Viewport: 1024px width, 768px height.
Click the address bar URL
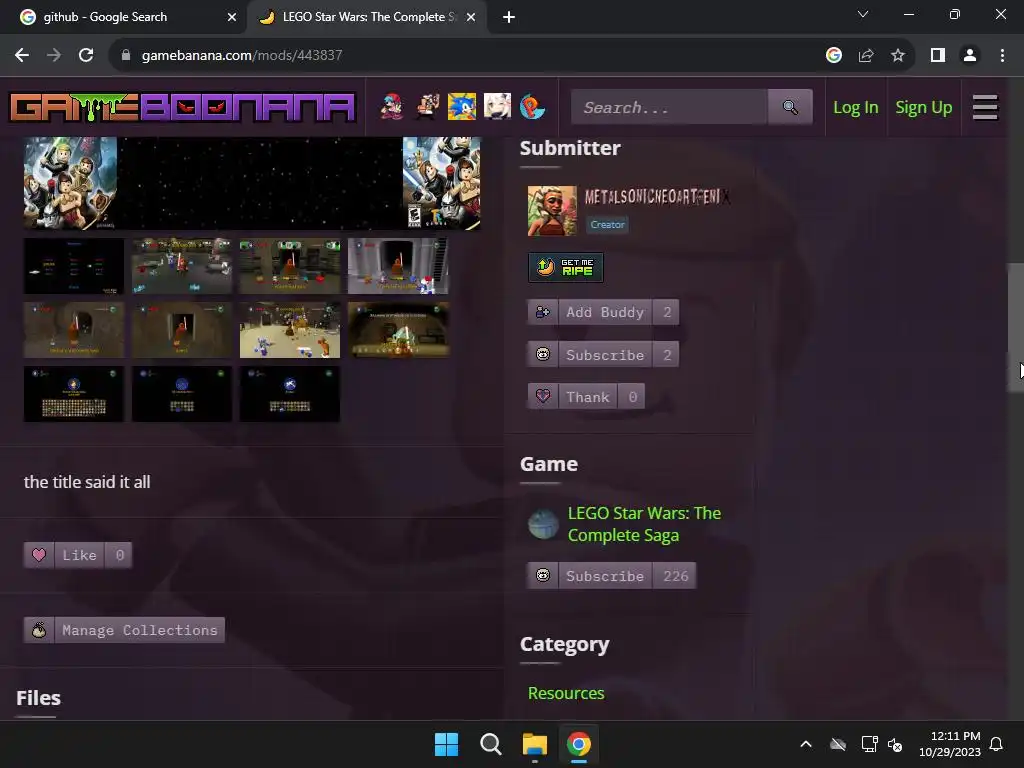(x=242, y=55)
